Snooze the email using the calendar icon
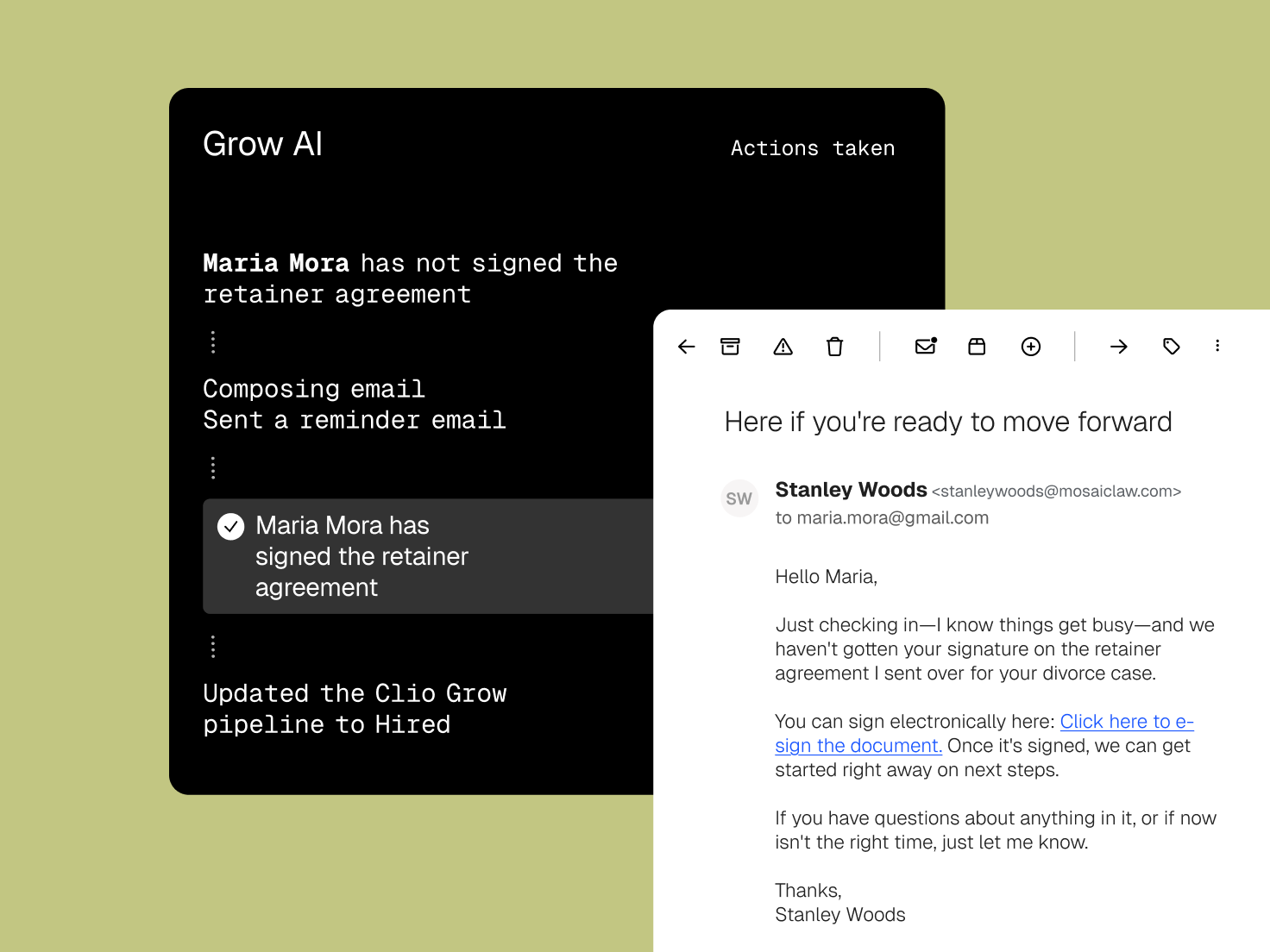Image resolution: width=1270 pixels, height=952 pixels. coord(977,347)
